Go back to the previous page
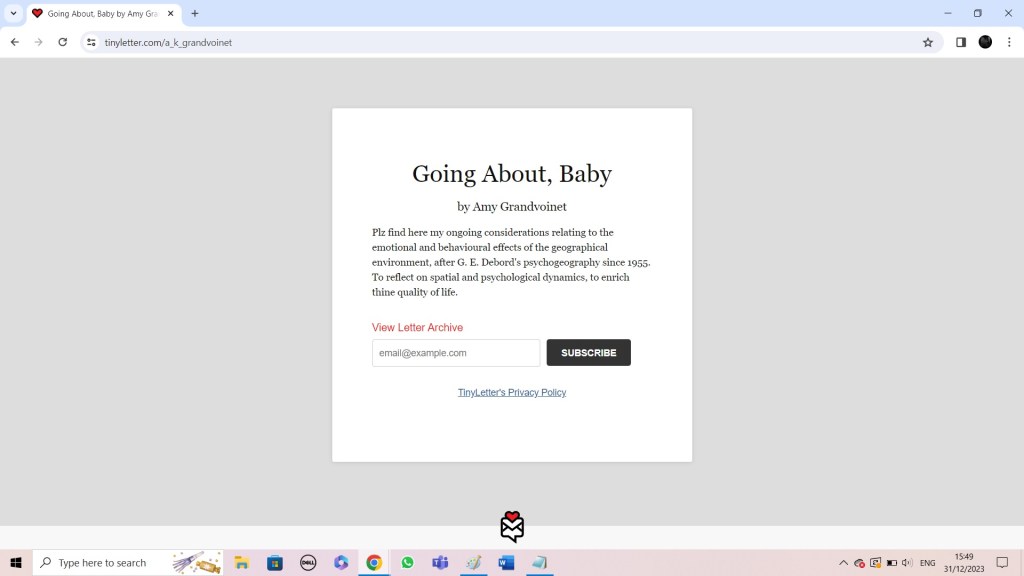 [x=14, y=42]
